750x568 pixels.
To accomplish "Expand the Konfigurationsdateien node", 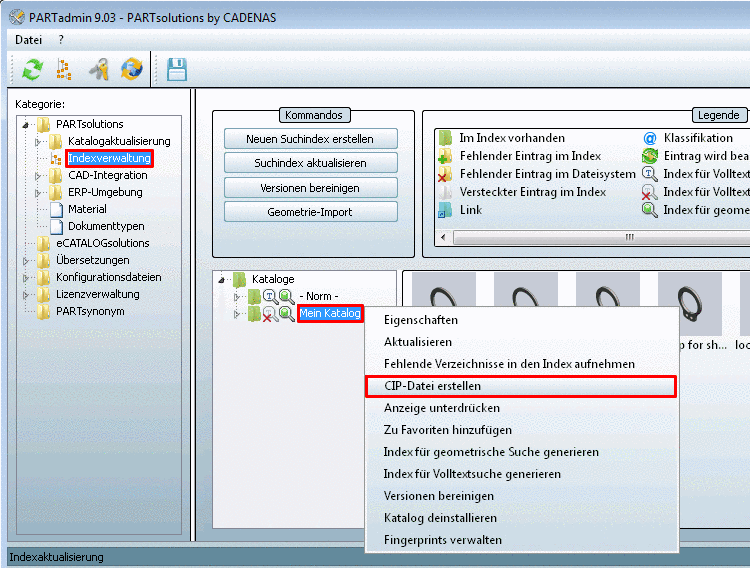I will [26, 278].
